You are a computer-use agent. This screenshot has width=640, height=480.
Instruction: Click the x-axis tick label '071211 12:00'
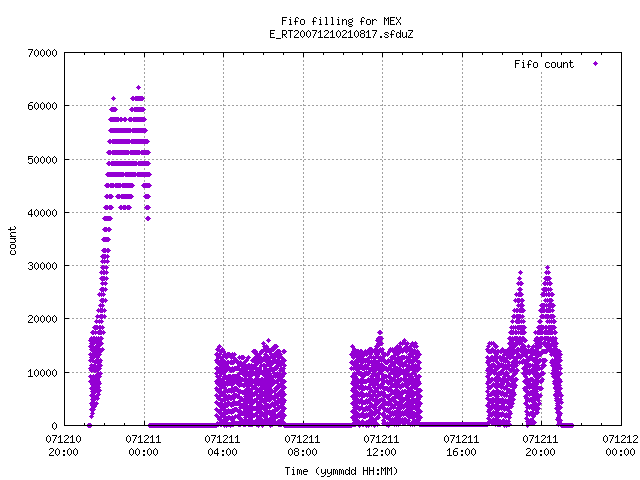point(382,446)
